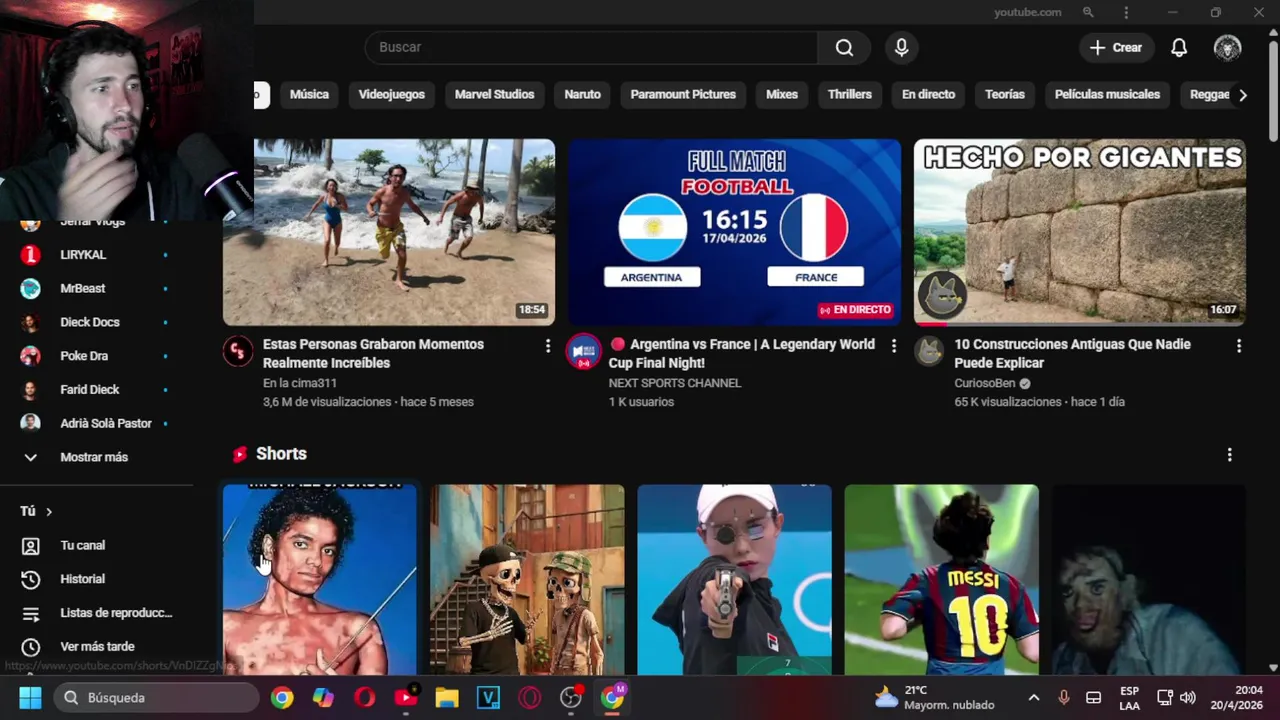Click the search magnifier button

pyautogui.click(x=844, y=48)
